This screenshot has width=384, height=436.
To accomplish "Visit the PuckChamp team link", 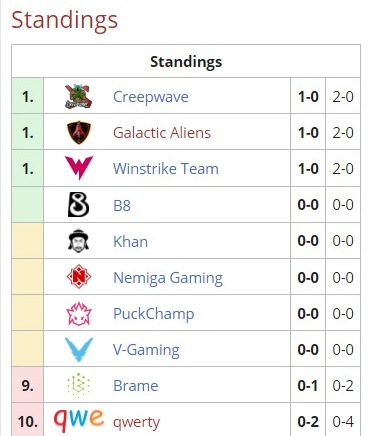I will [x=153, y=314].
